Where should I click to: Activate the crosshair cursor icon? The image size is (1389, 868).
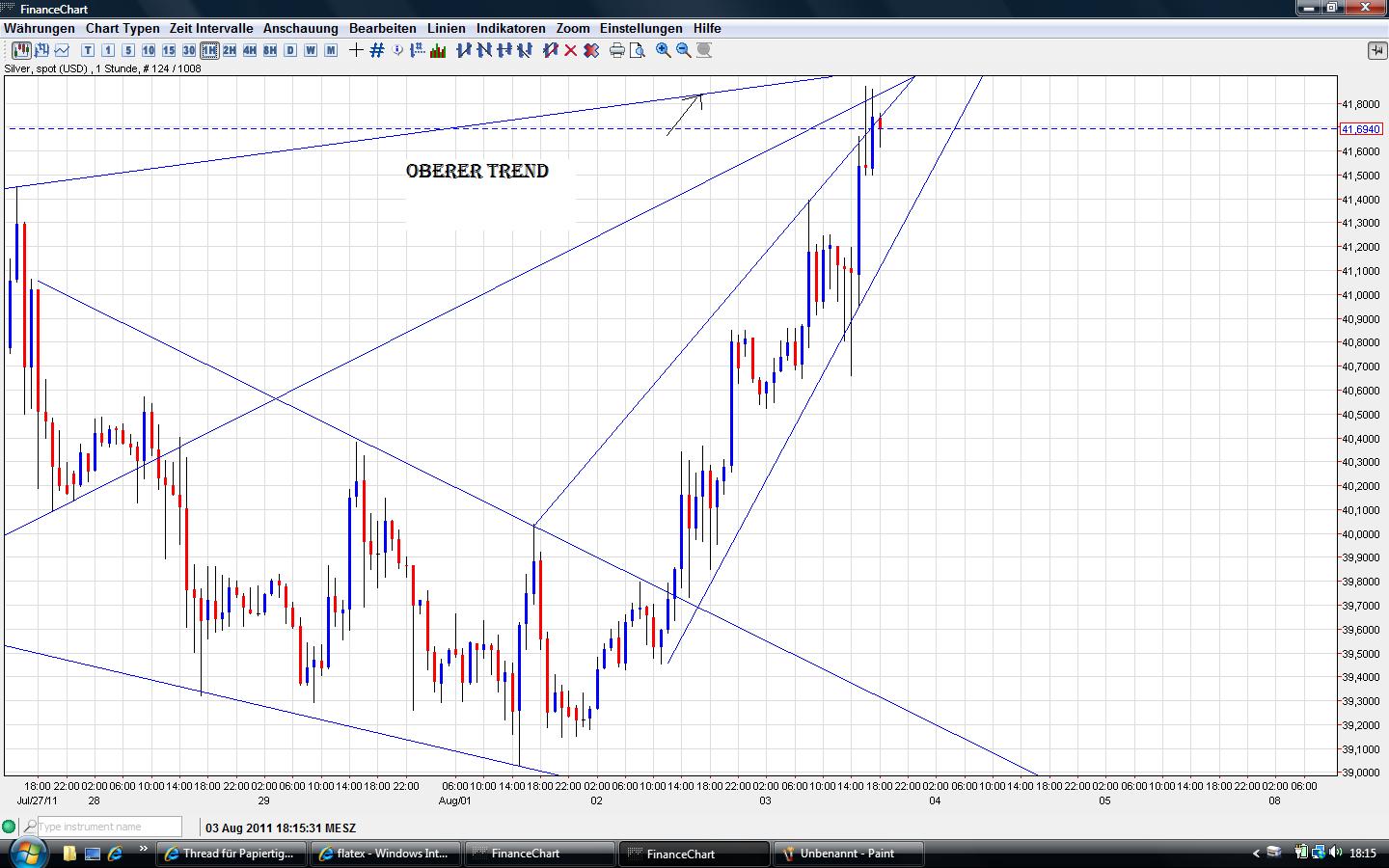tap(356, 50)
